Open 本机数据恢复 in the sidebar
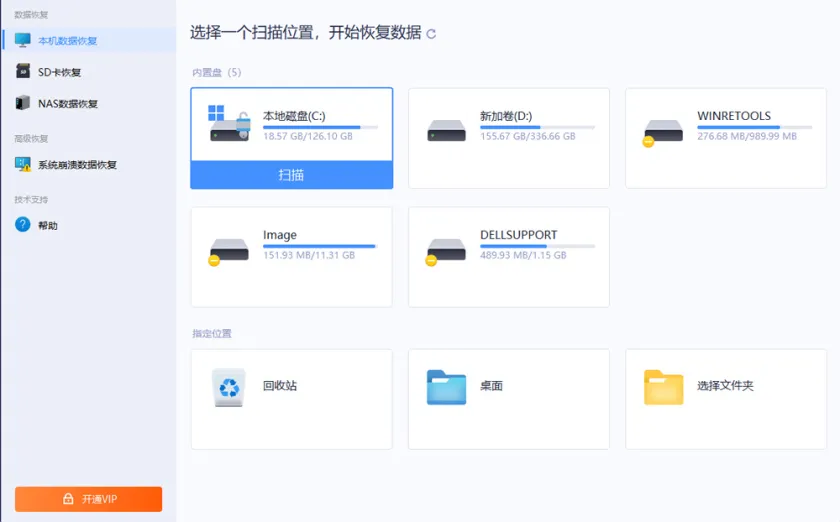Image resolution: width=840 pixels, height=522 pixels. pyautogui.click(x=88, y=40)
